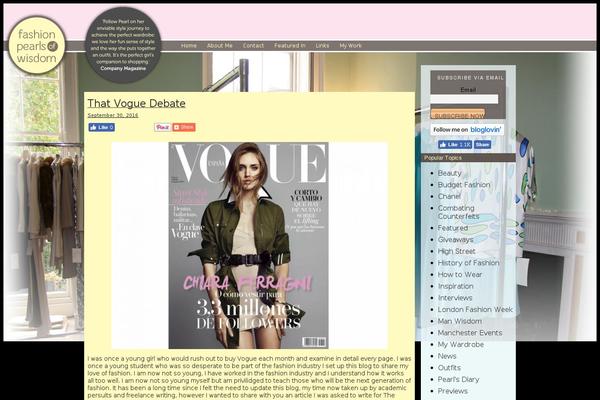This screenshot has height=400, width=600.
Task: Click the Company Magazine quote text
Action: click(123, 69)
